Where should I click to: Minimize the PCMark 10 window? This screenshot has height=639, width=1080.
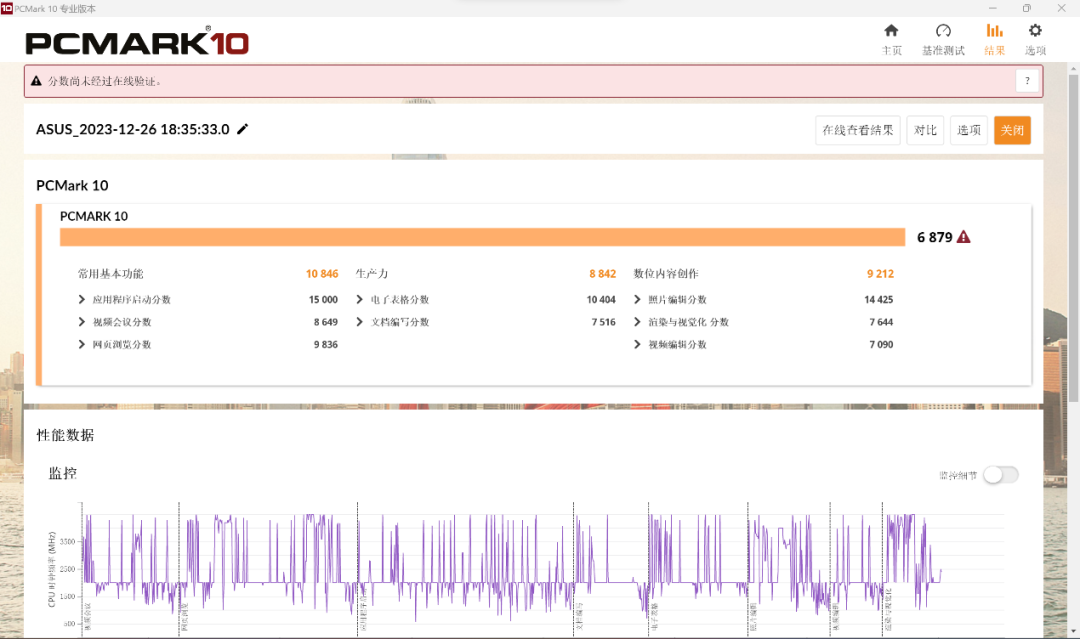coord(993,8)
